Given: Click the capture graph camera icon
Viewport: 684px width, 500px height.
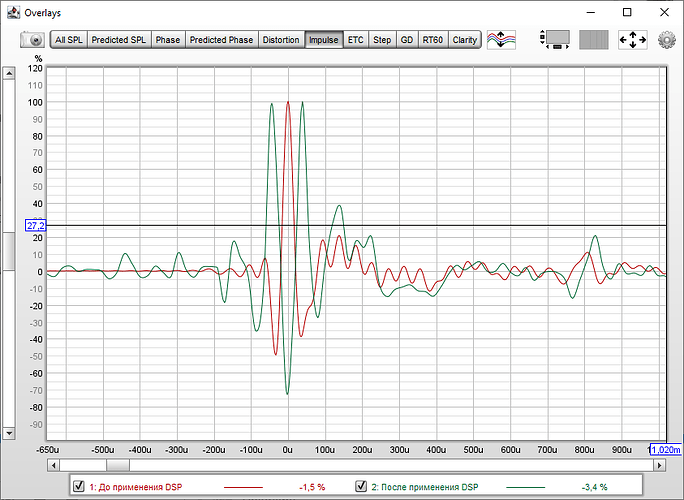Looking at the screenshot, I should (35, 40).
